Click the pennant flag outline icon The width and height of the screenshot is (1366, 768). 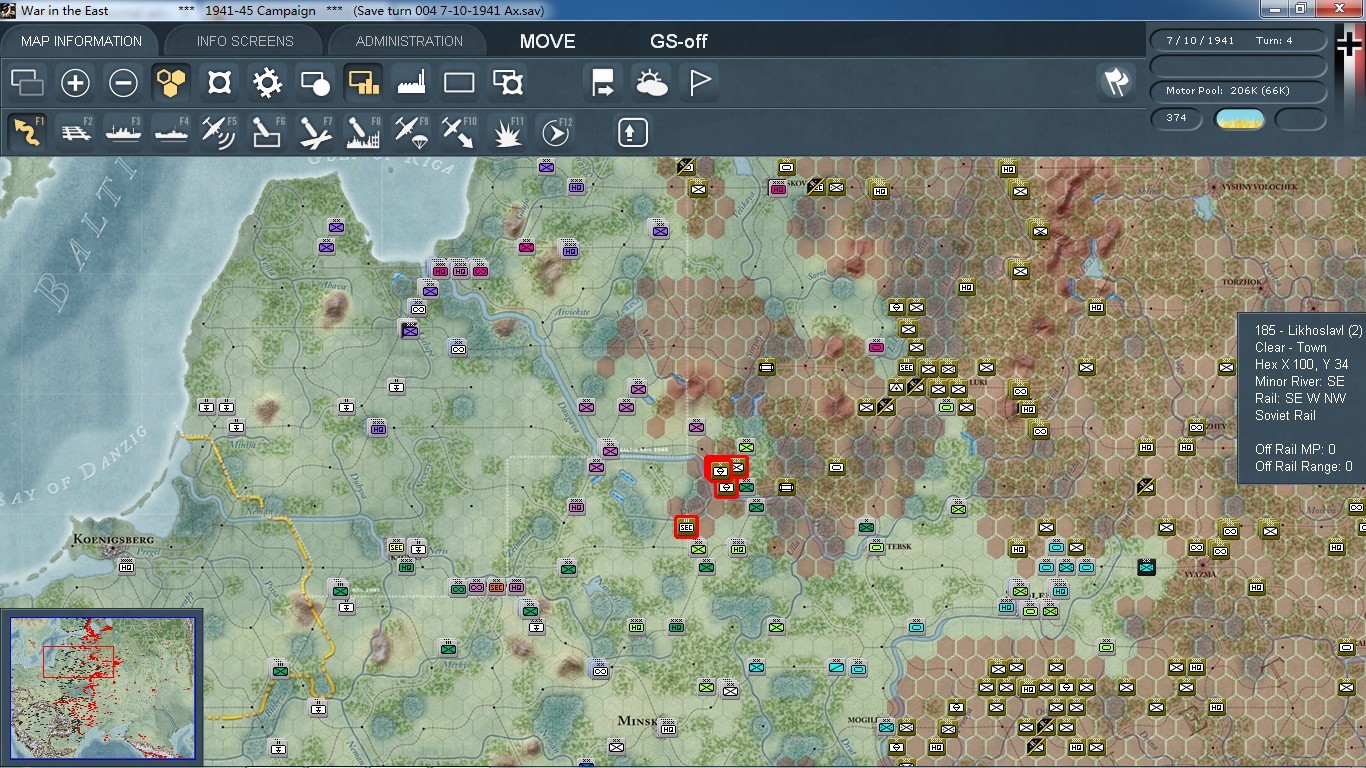click(699, 83)
